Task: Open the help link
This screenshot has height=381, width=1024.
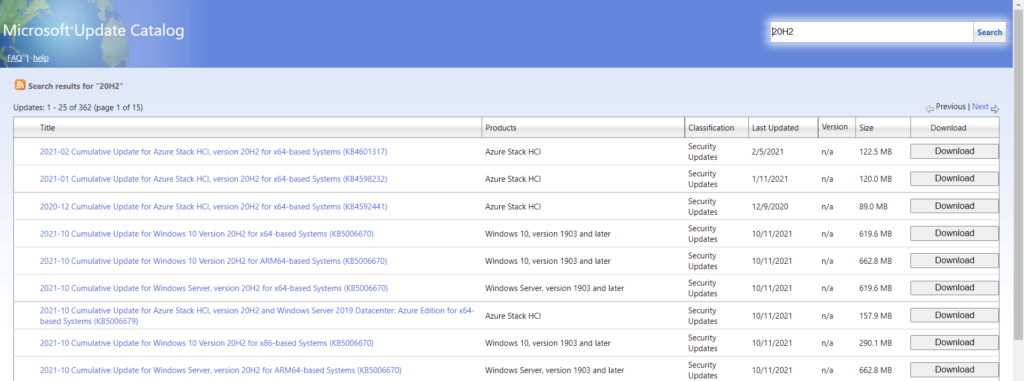Action: pos(40,58)
